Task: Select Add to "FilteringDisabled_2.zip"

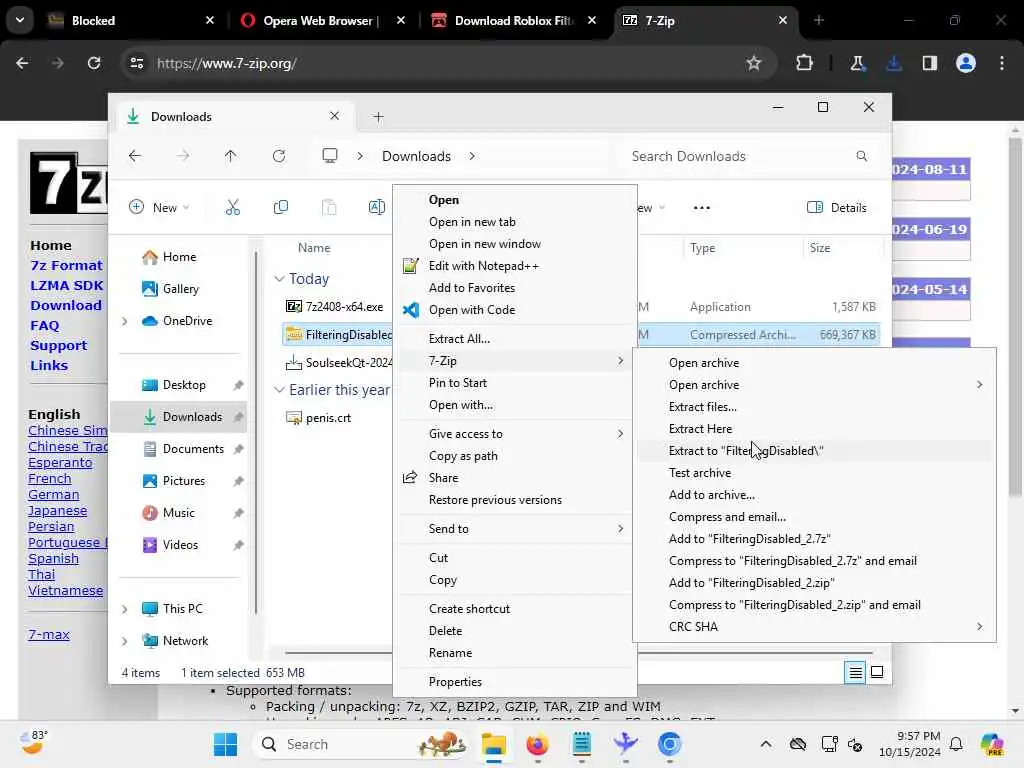Action: 814,583
